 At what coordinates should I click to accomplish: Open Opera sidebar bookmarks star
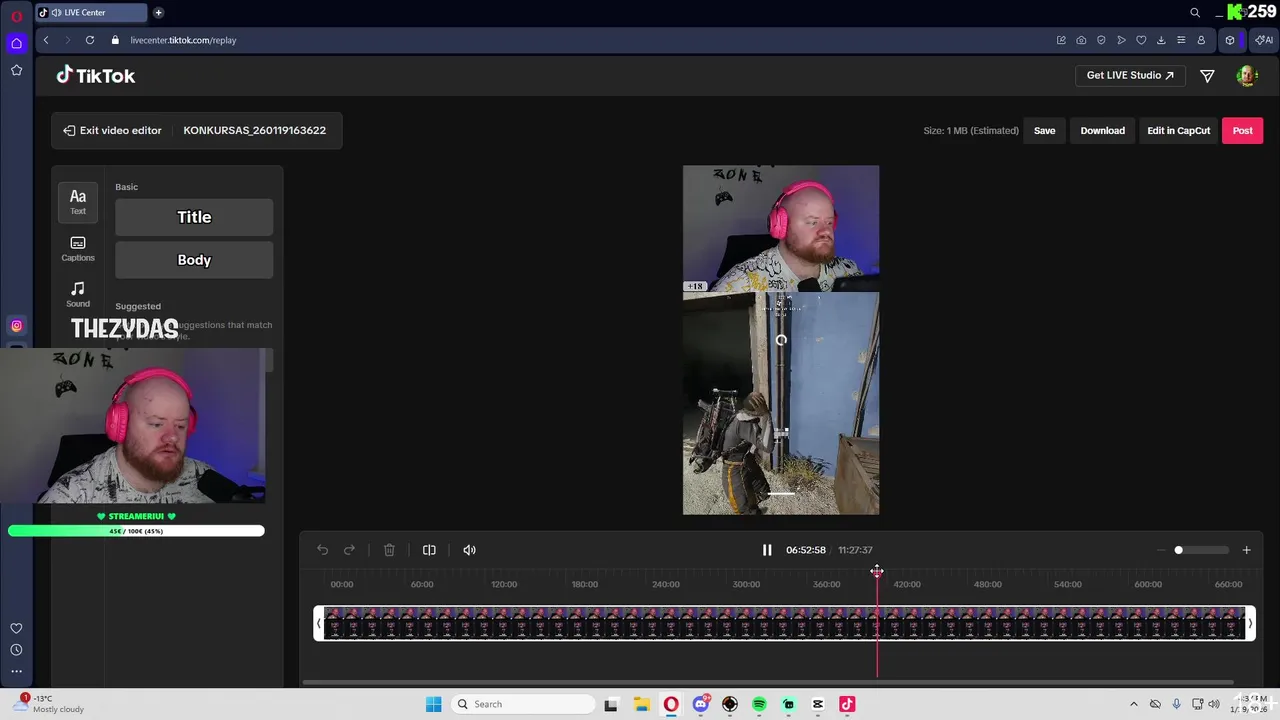tap(16, 70)
